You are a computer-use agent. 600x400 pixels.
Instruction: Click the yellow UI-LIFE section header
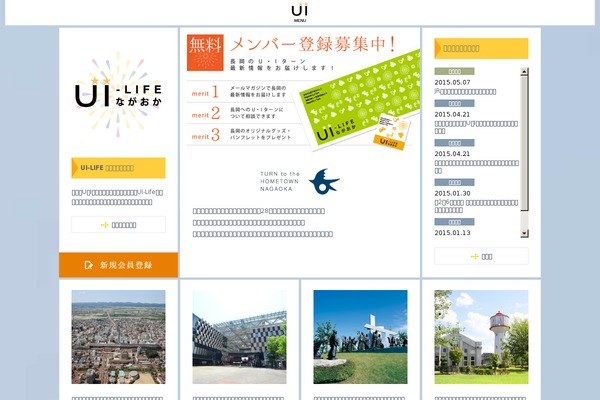click(x=118, y=168)
